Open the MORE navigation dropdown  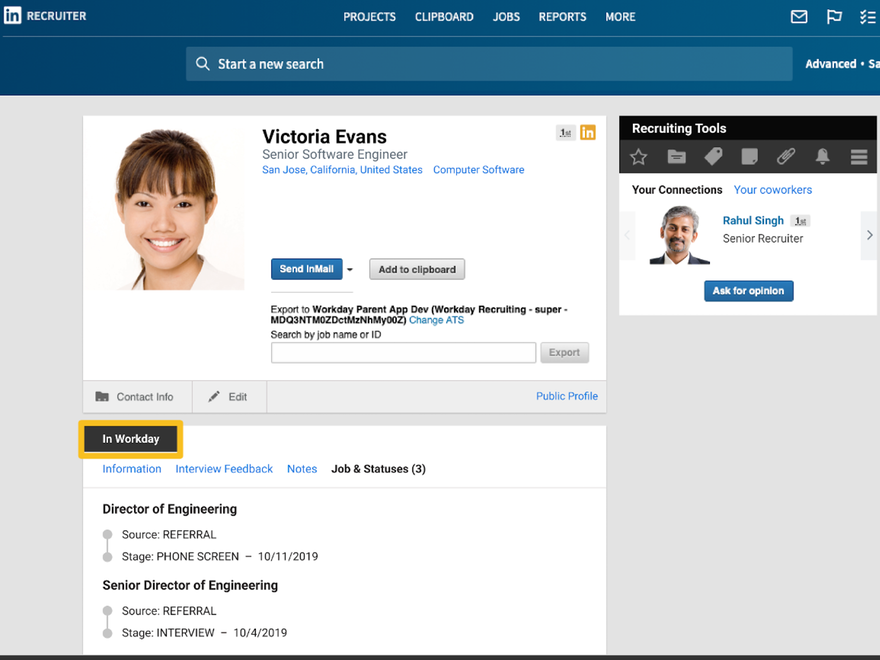pos(620,16)
